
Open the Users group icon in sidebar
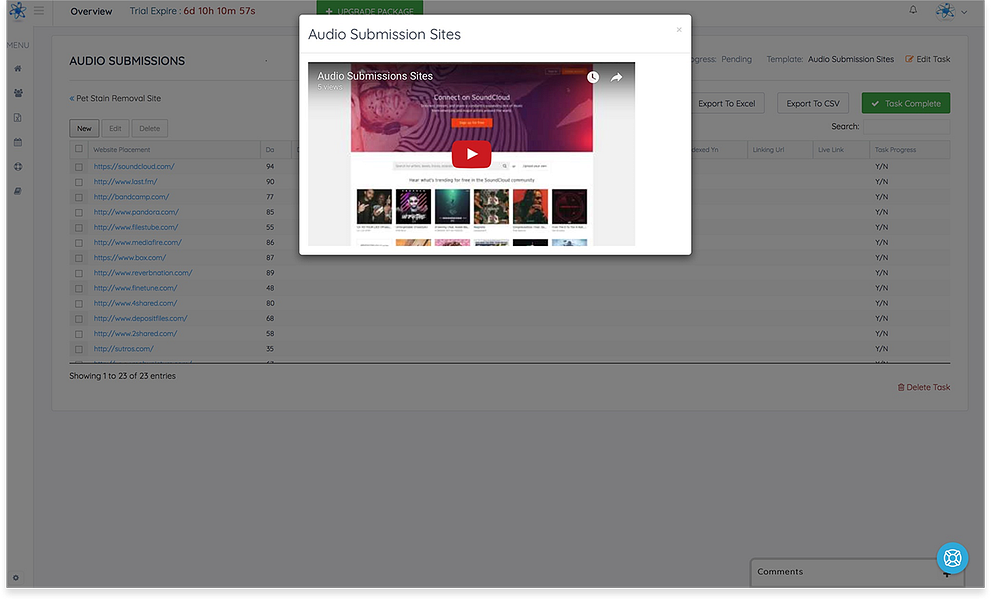pyautogui.click(x=18, y=93)
